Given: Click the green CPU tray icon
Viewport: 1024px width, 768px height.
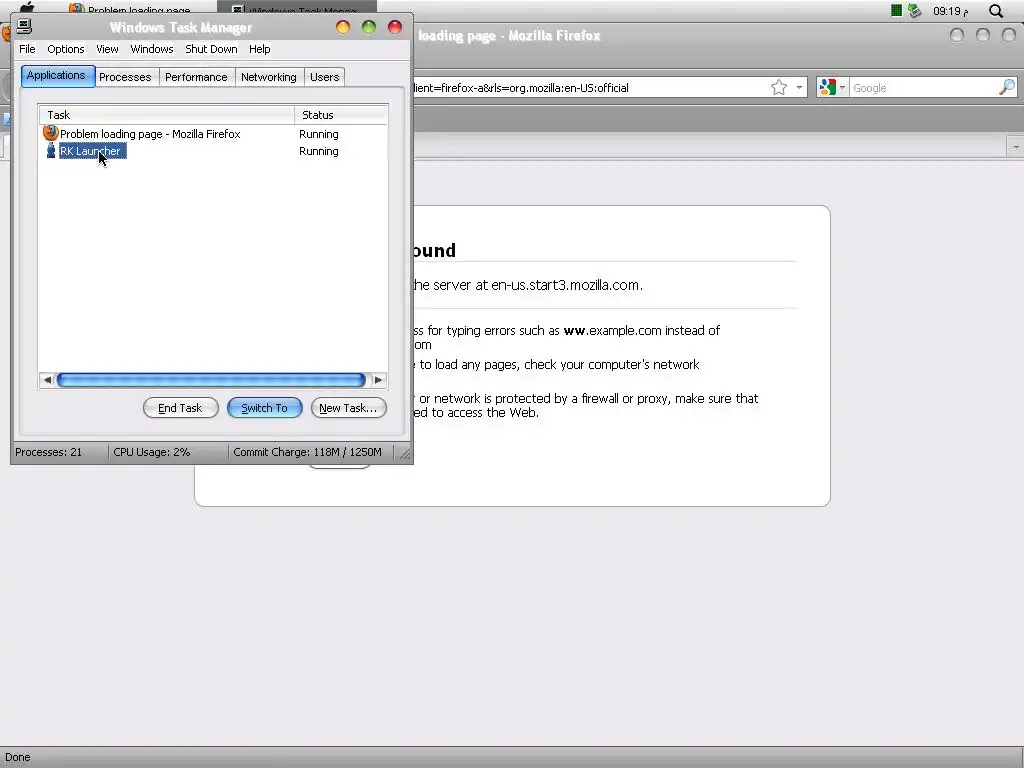Looking at the screenshot, I should [x=897, y=10].
